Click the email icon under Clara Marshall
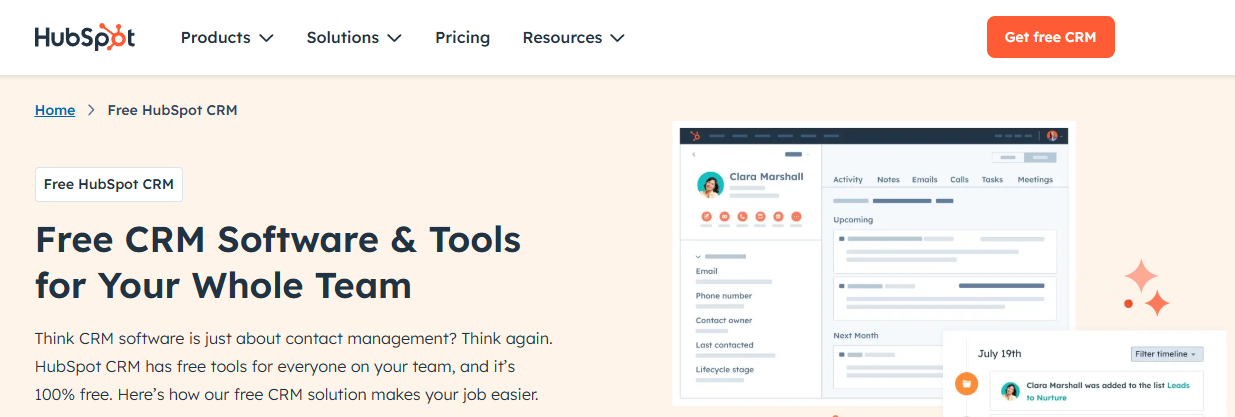Viewport: 1235px width, 417px height. (x=724, y=216)
